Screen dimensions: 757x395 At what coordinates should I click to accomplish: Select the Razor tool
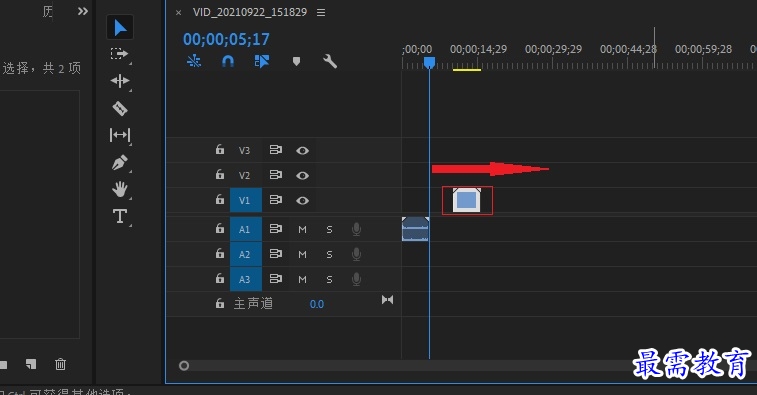pyautogui.click(x=120, y=108)
